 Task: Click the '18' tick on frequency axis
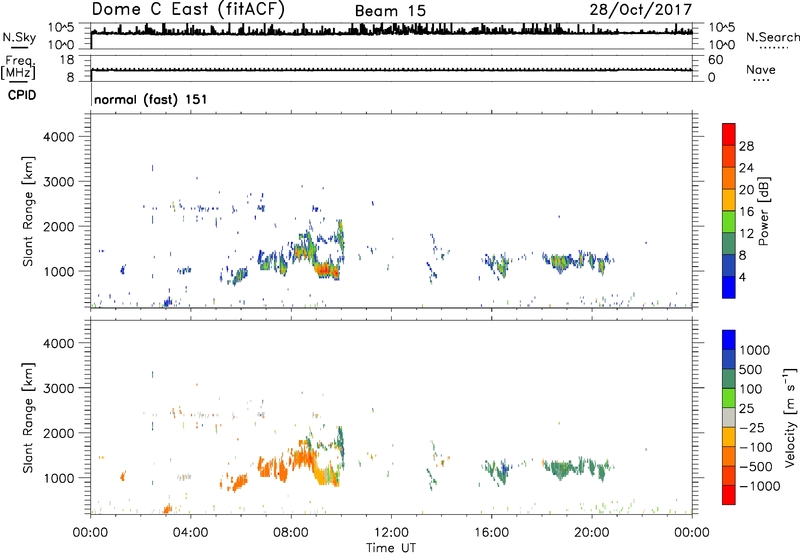[x=67, y=60]
